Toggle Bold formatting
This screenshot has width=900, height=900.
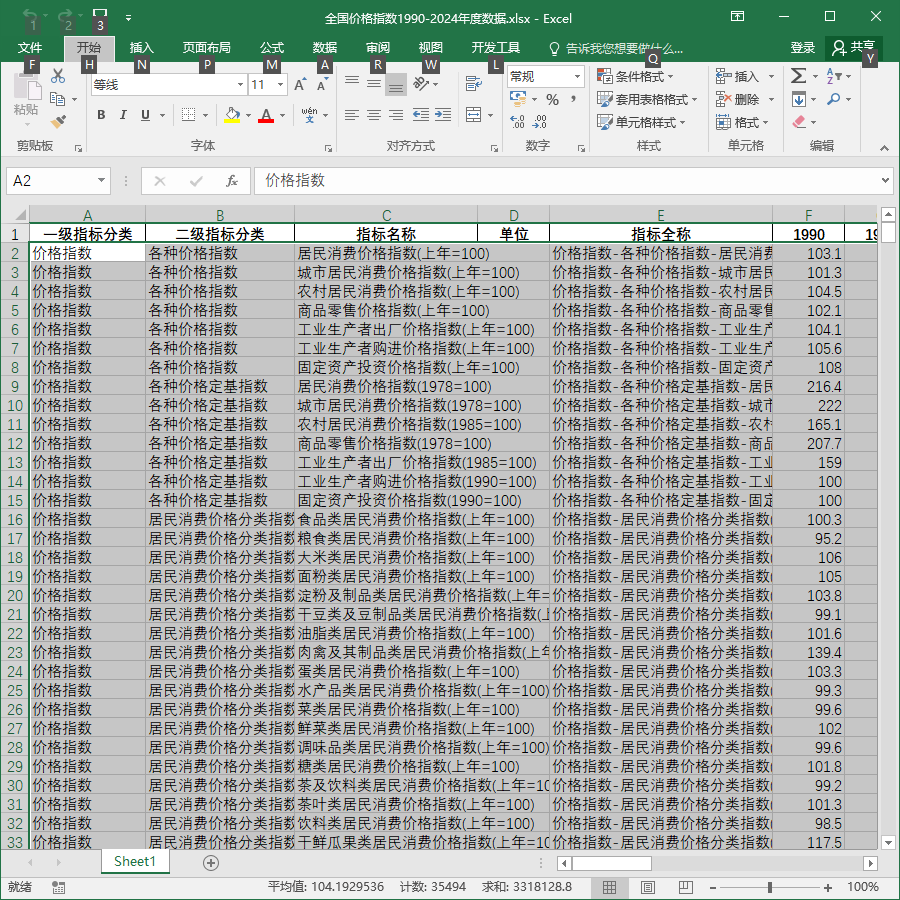(x=101, y=115)
